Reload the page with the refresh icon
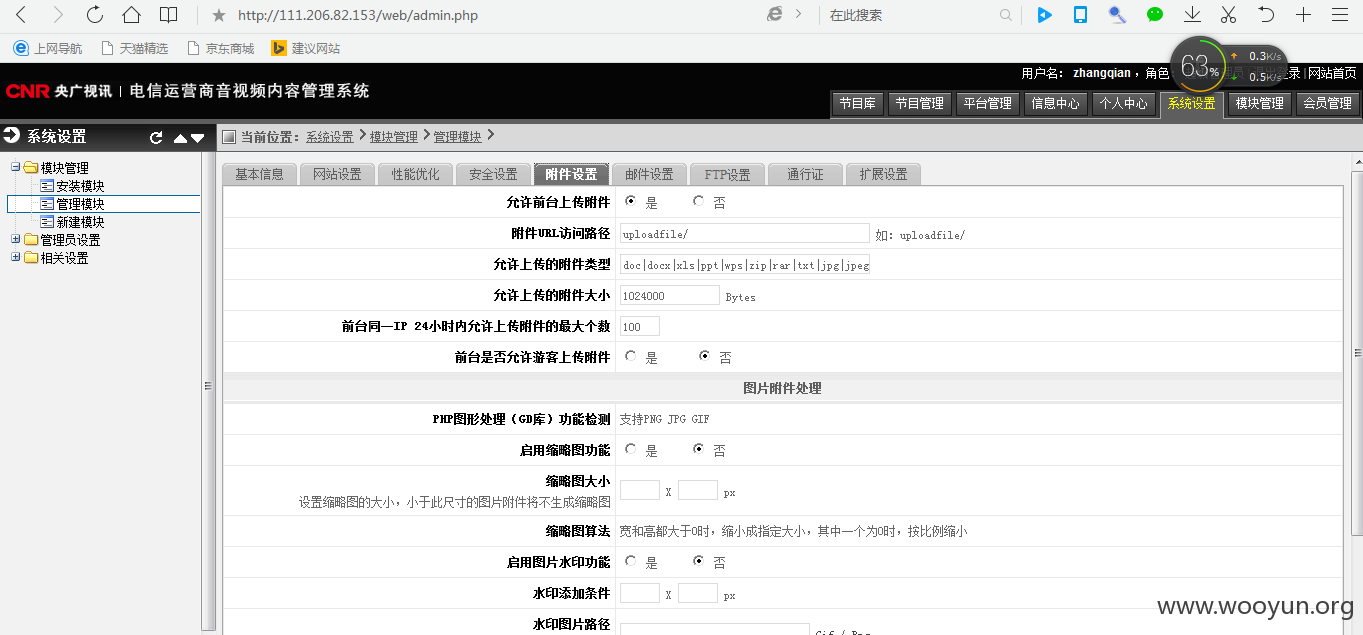 95,15
